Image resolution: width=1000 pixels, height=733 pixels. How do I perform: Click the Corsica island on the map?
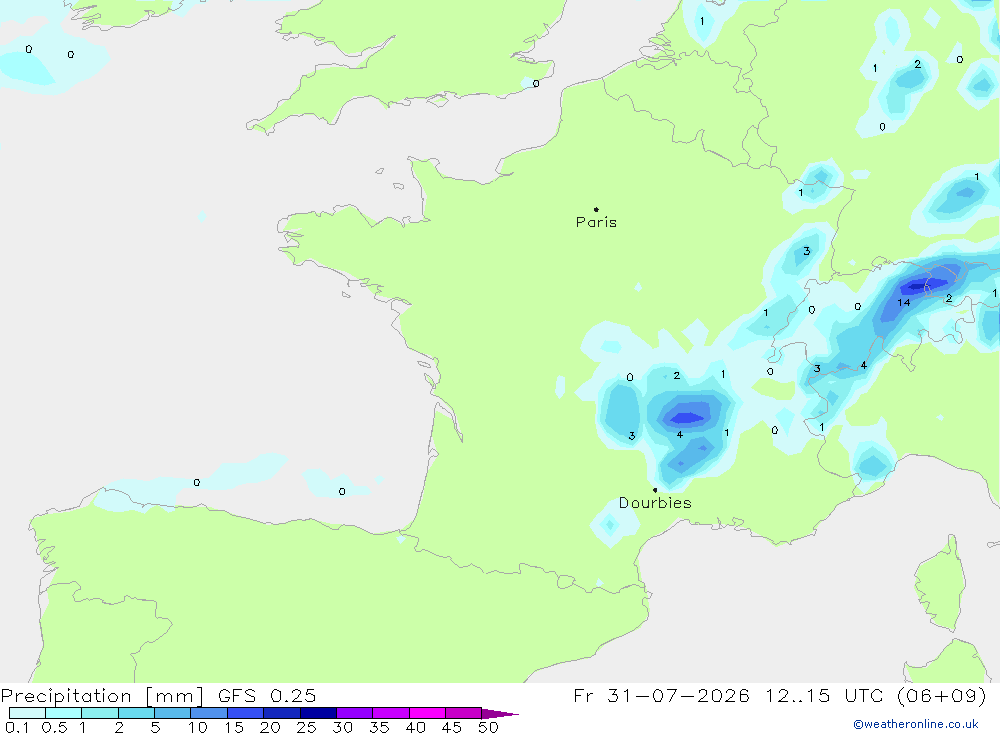click(941, 584)
